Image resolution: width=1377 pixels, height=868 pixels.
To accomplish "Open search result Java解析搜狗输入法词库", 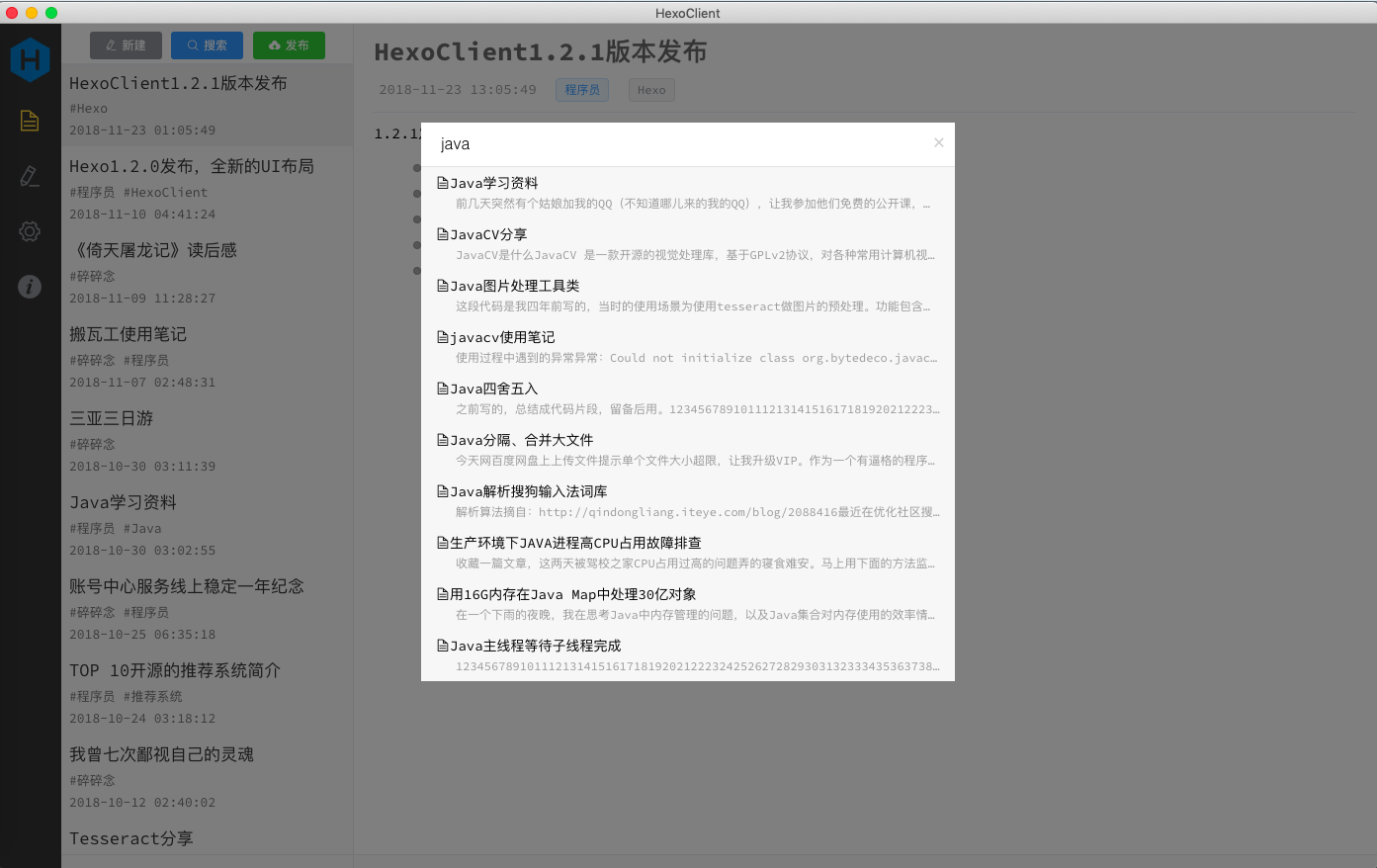I will [688, 501].
